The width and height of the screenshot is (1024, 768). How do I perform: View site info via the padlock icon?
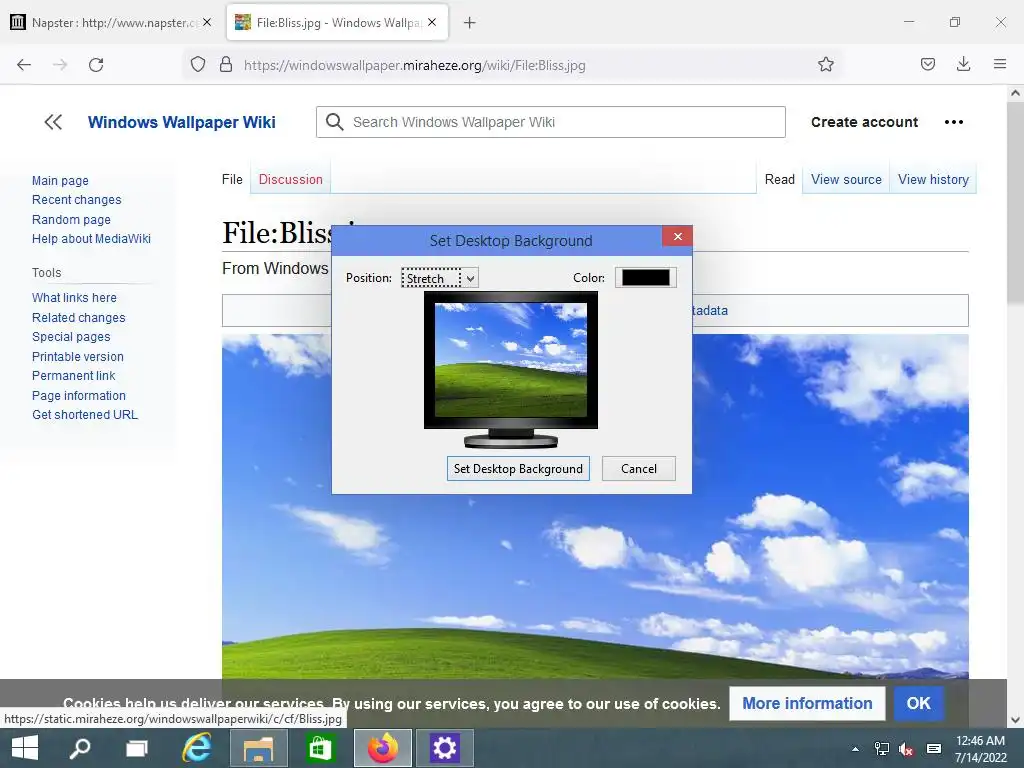pyautogui.click(x=226, y=65)
